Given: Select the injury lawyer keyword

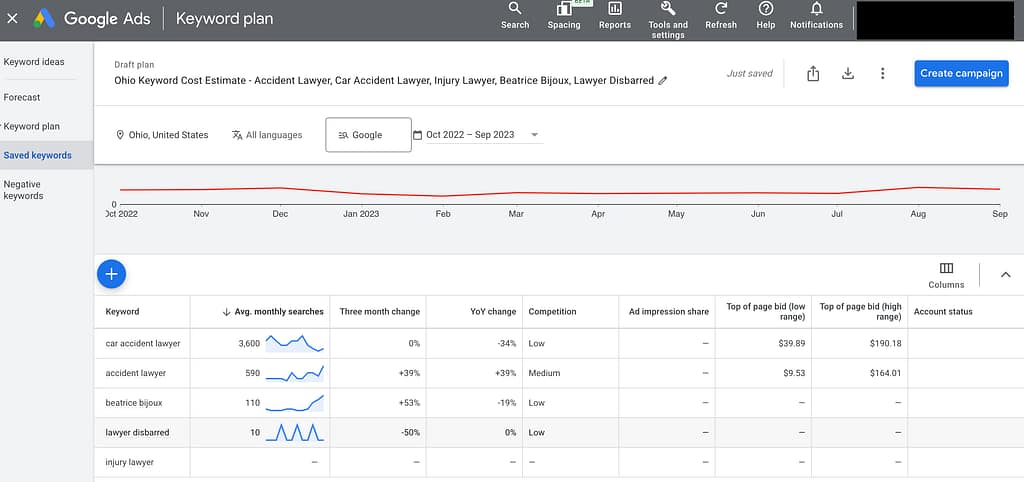Looking at the screenshot, I should [129, 462].
